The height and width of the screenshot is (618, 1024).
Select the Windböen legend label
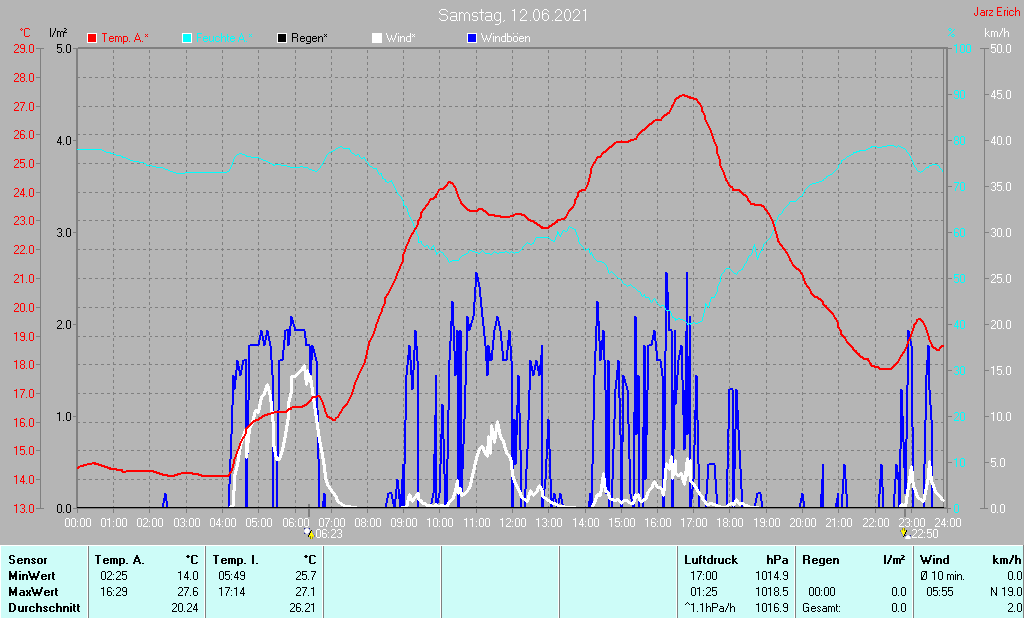click(x=505, y=38)
